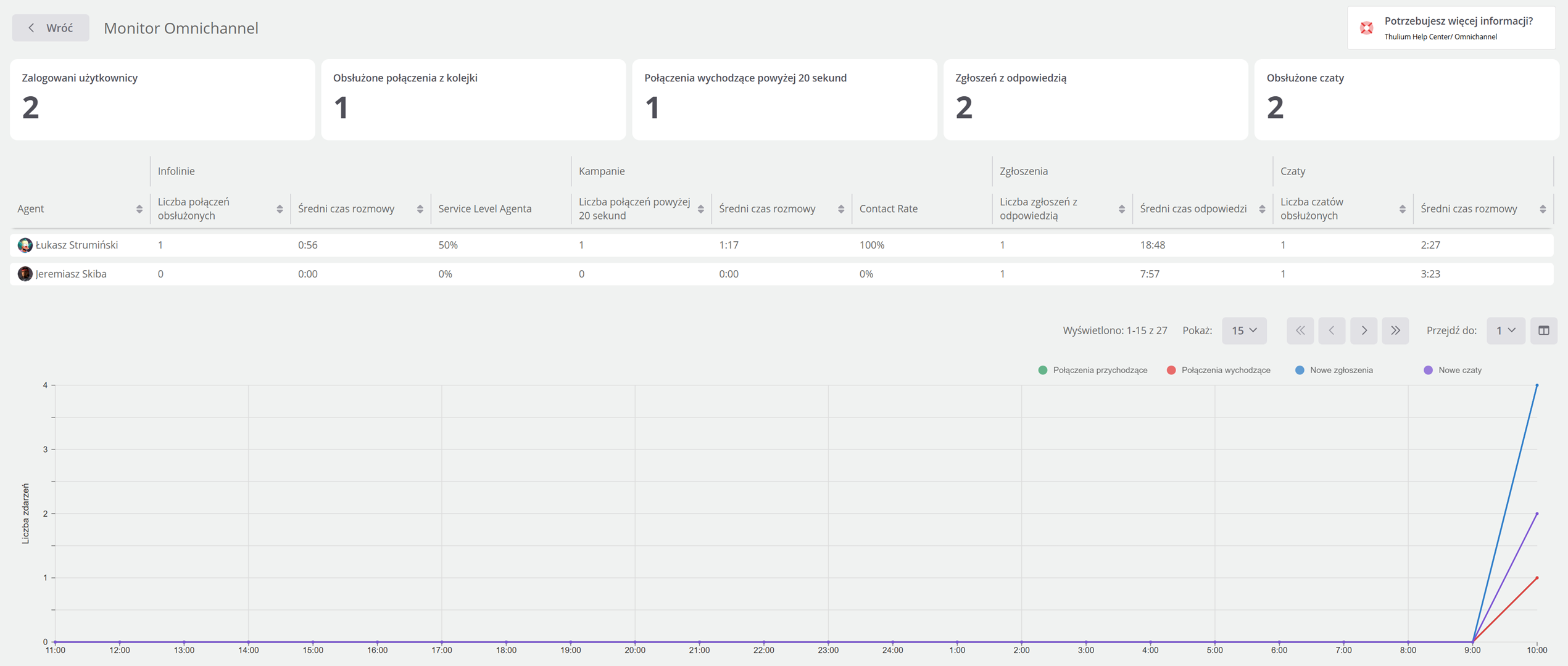Open the column layout settings icon

pos(1543,331)
